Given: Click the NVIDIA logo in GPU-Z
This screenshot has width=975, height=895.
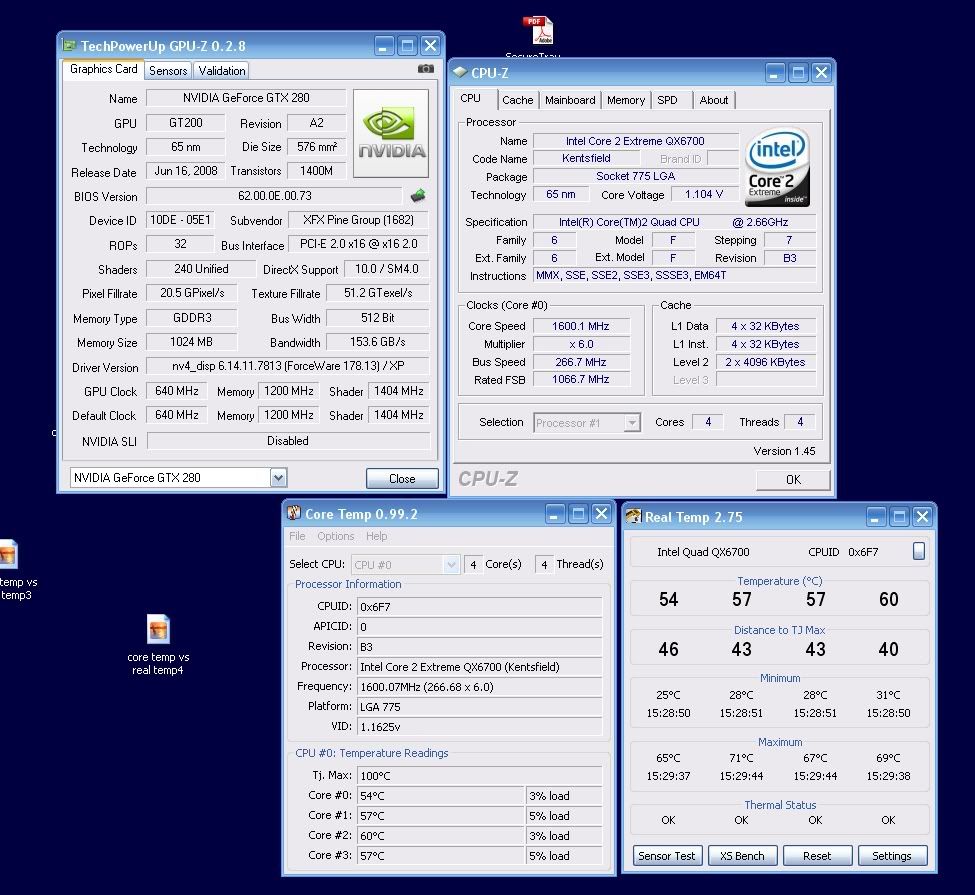Looking at the screenshot, I should coord(391,134).
